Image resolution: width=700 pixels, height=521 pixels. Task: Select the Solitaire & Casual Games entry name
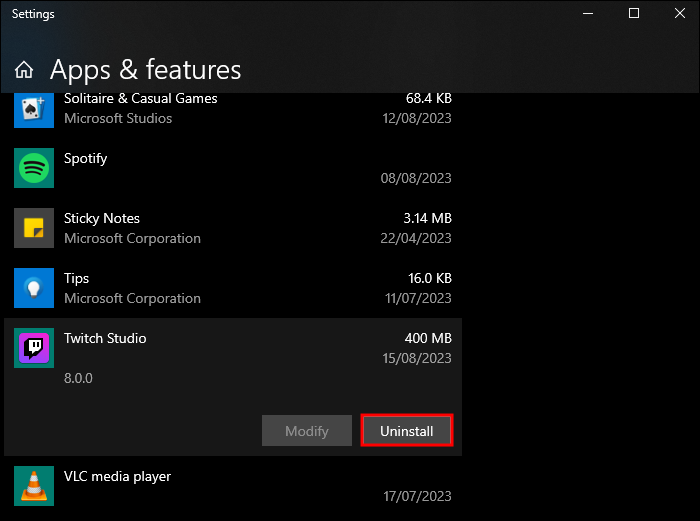click(x=140, y=98)
